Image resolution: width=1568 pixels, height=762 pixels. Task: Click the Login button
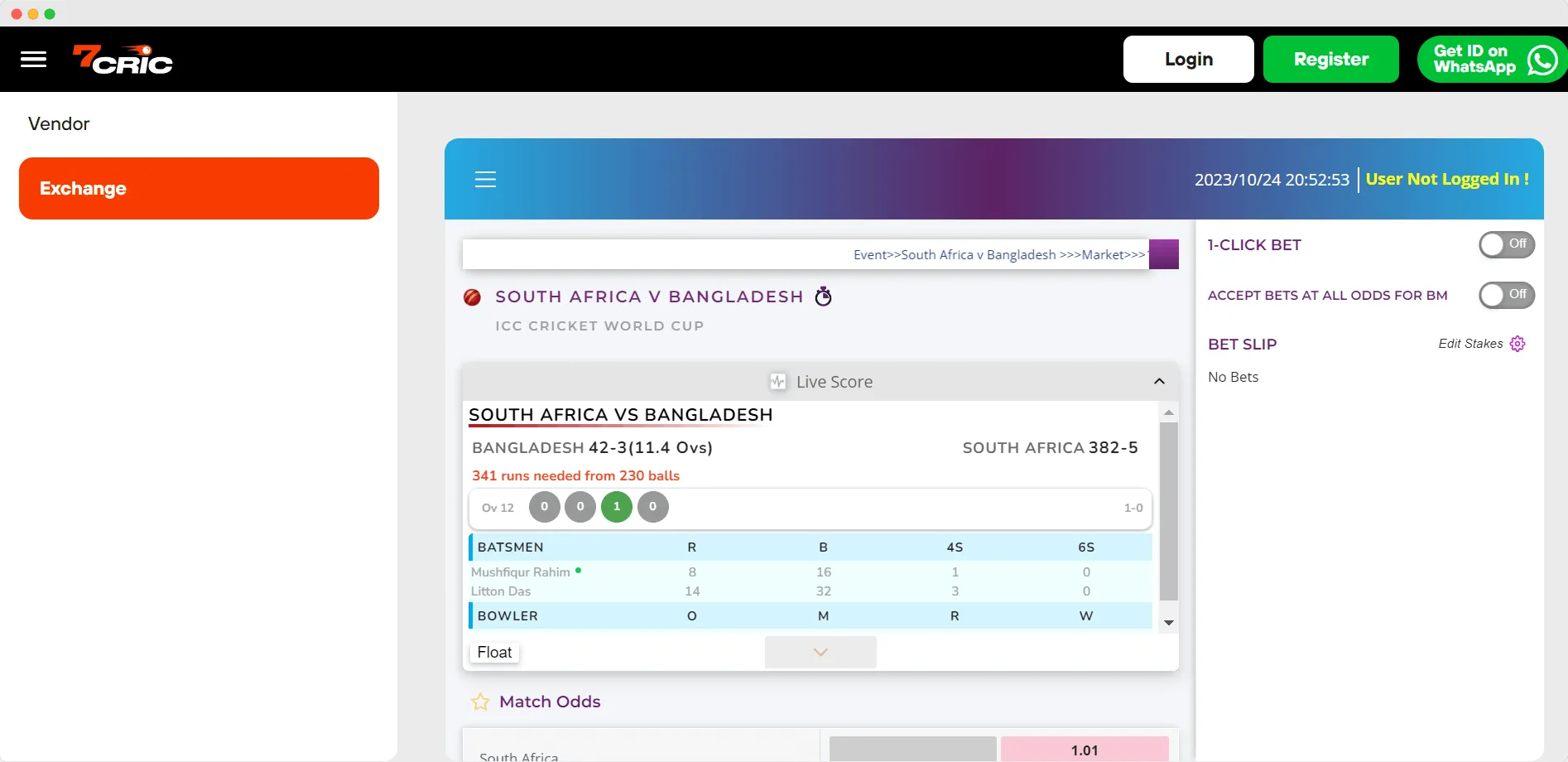pyautogui.click(x=1189, y=59)
